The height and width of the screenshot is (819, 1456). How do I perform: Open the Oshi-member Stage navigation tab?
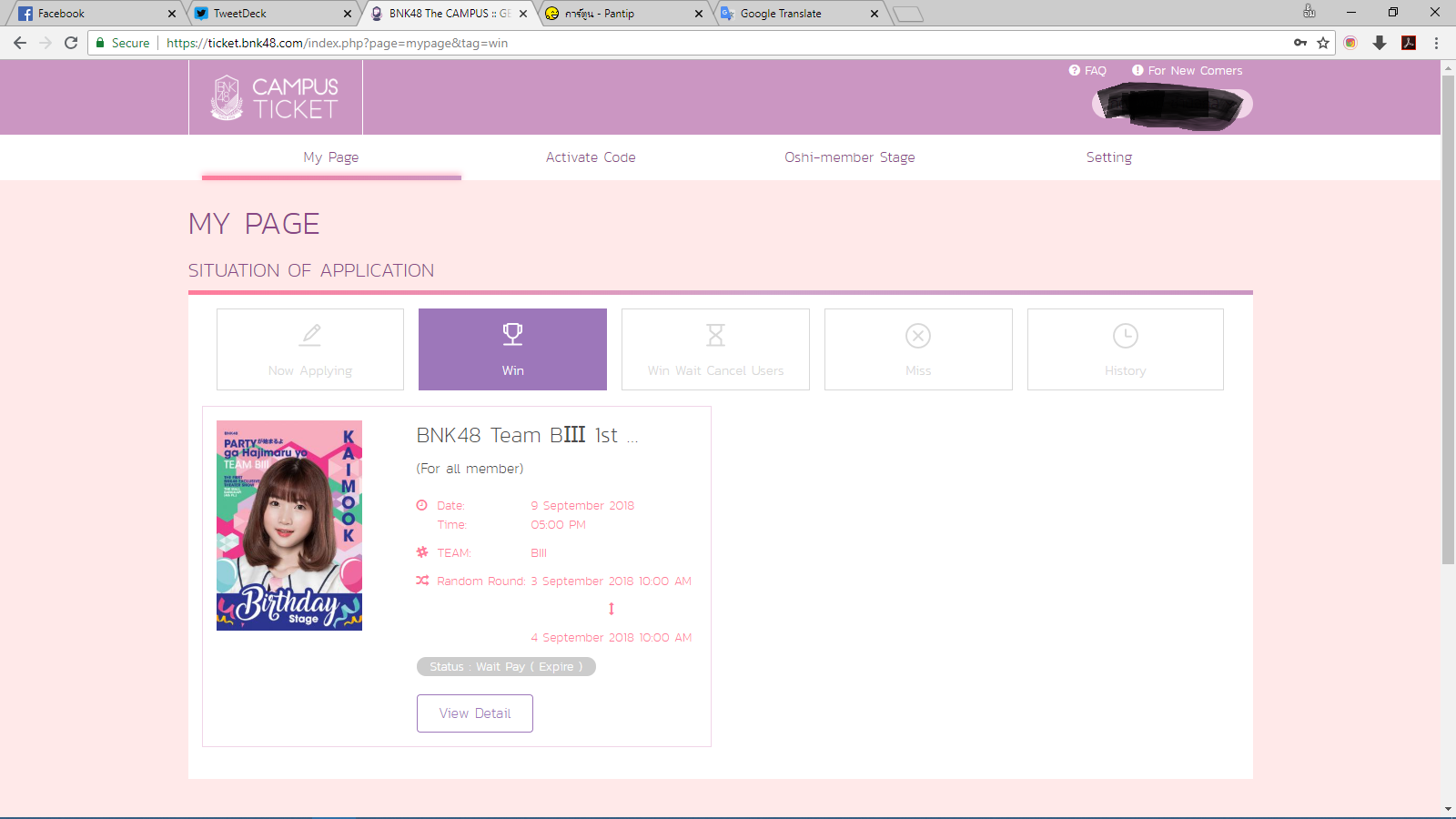tap(850, 157)
